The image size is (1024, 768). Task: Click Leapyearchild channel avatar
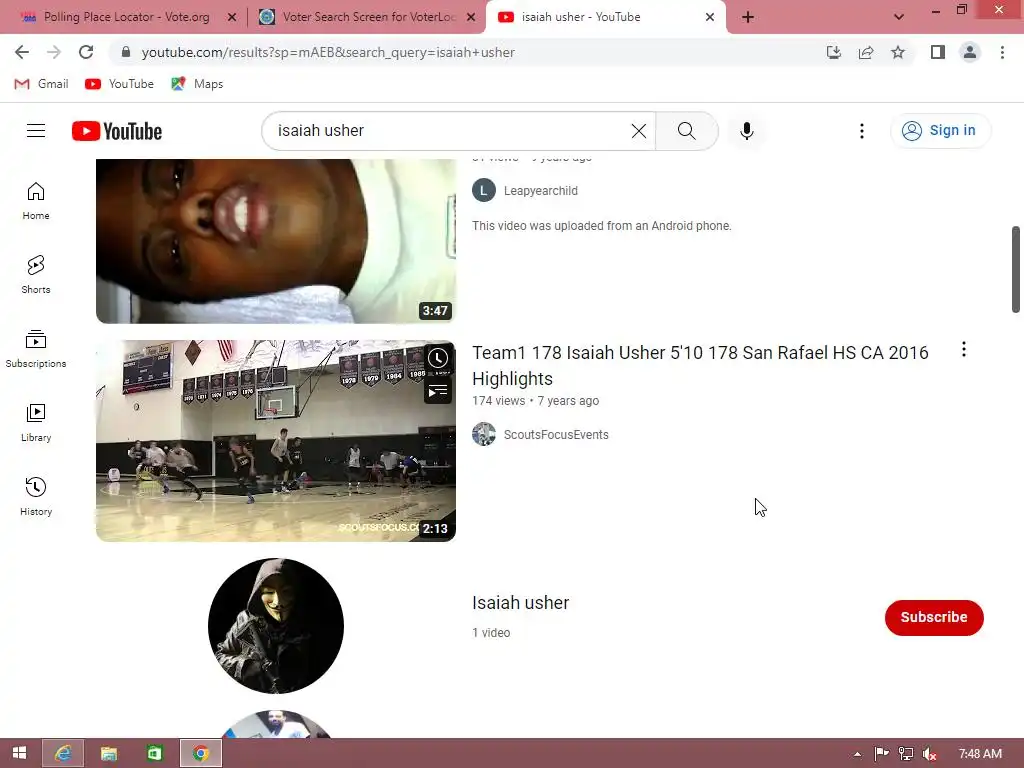point(484,191)
